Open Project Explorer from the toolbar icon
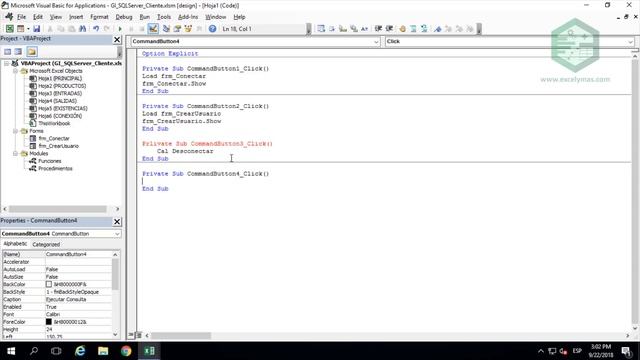 [166, 29]
